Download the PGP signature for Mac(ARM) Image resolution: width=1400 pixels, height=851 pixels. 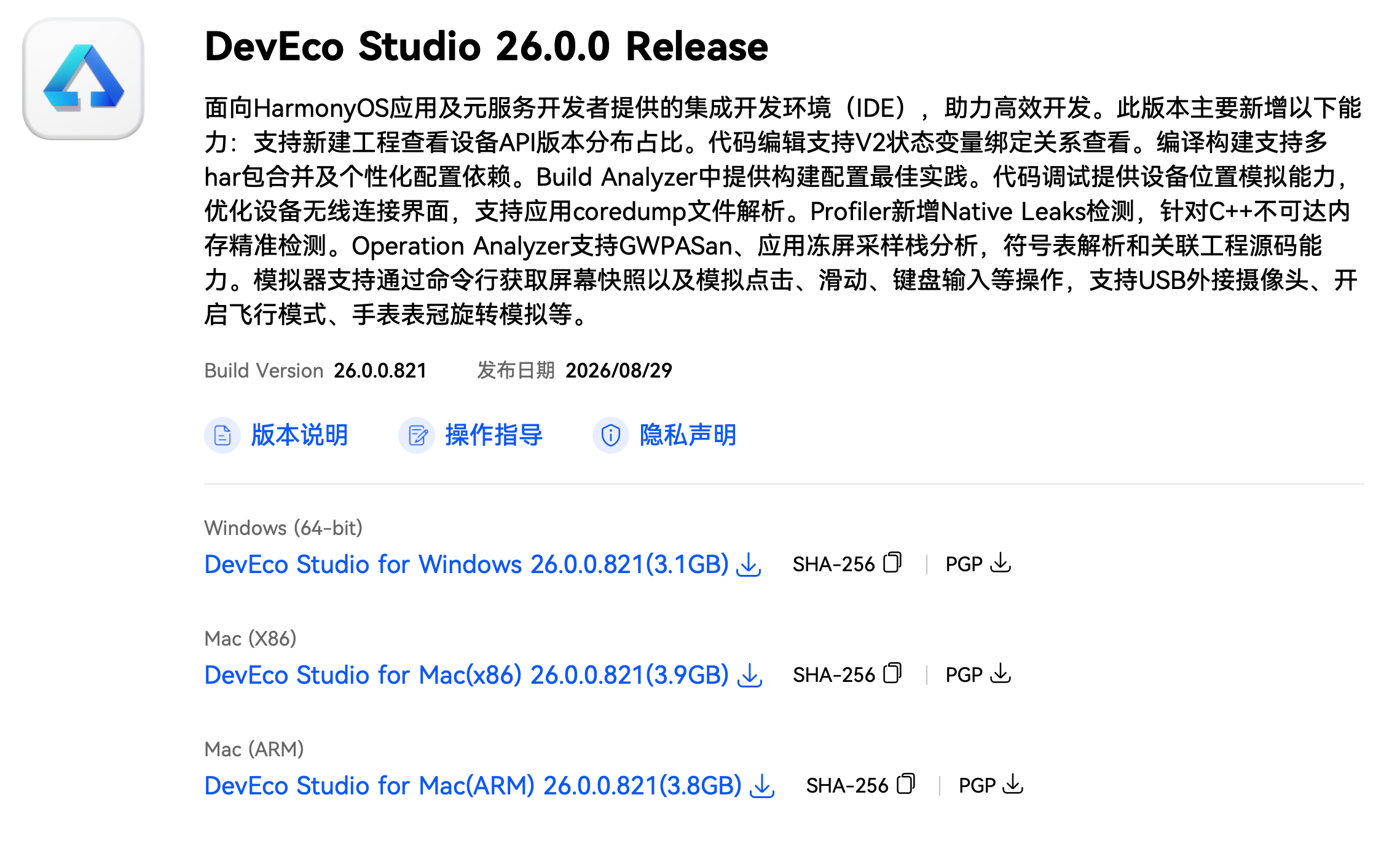1013,784
